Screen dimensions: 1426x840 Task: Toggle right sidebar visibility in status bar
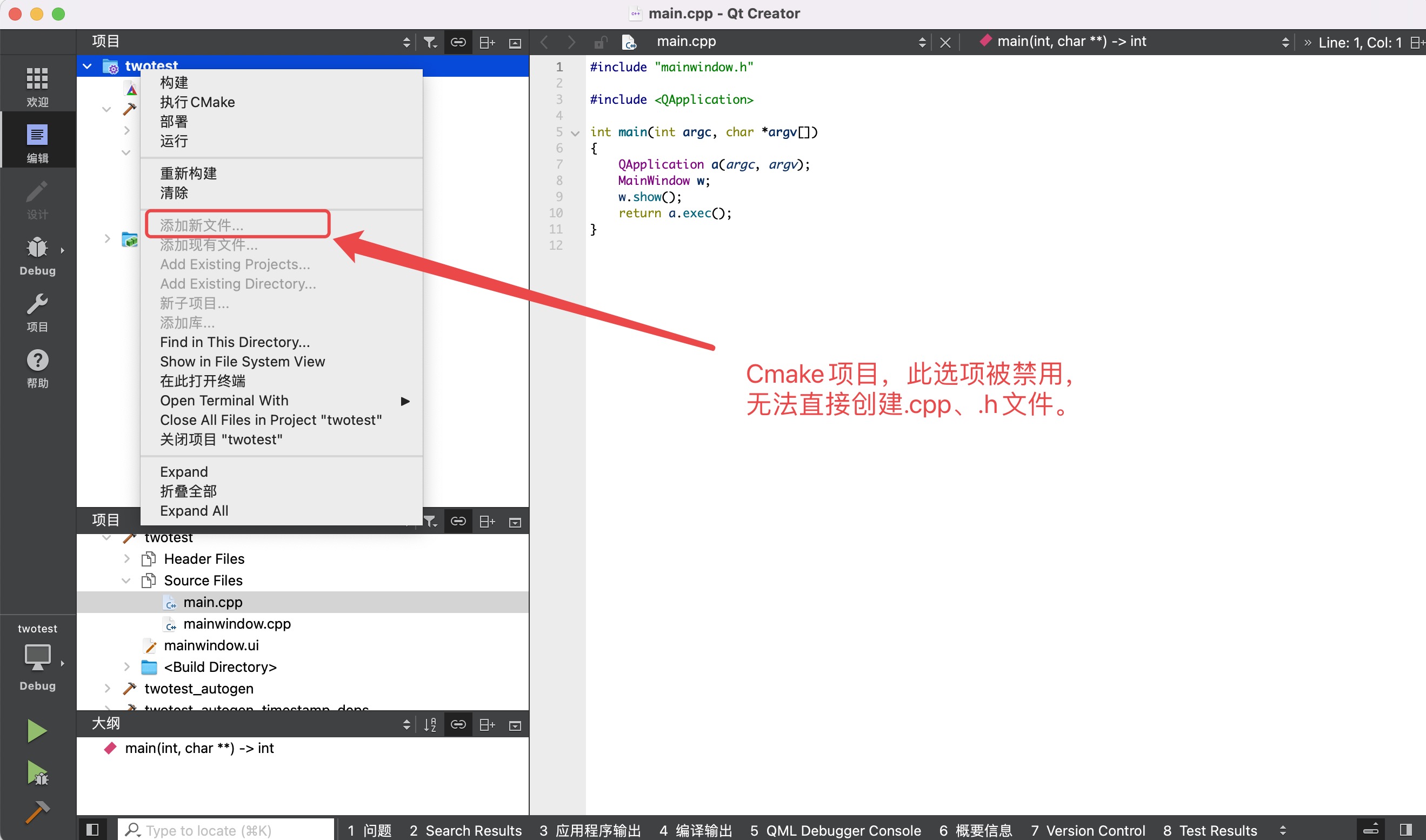pos(1405,830)
